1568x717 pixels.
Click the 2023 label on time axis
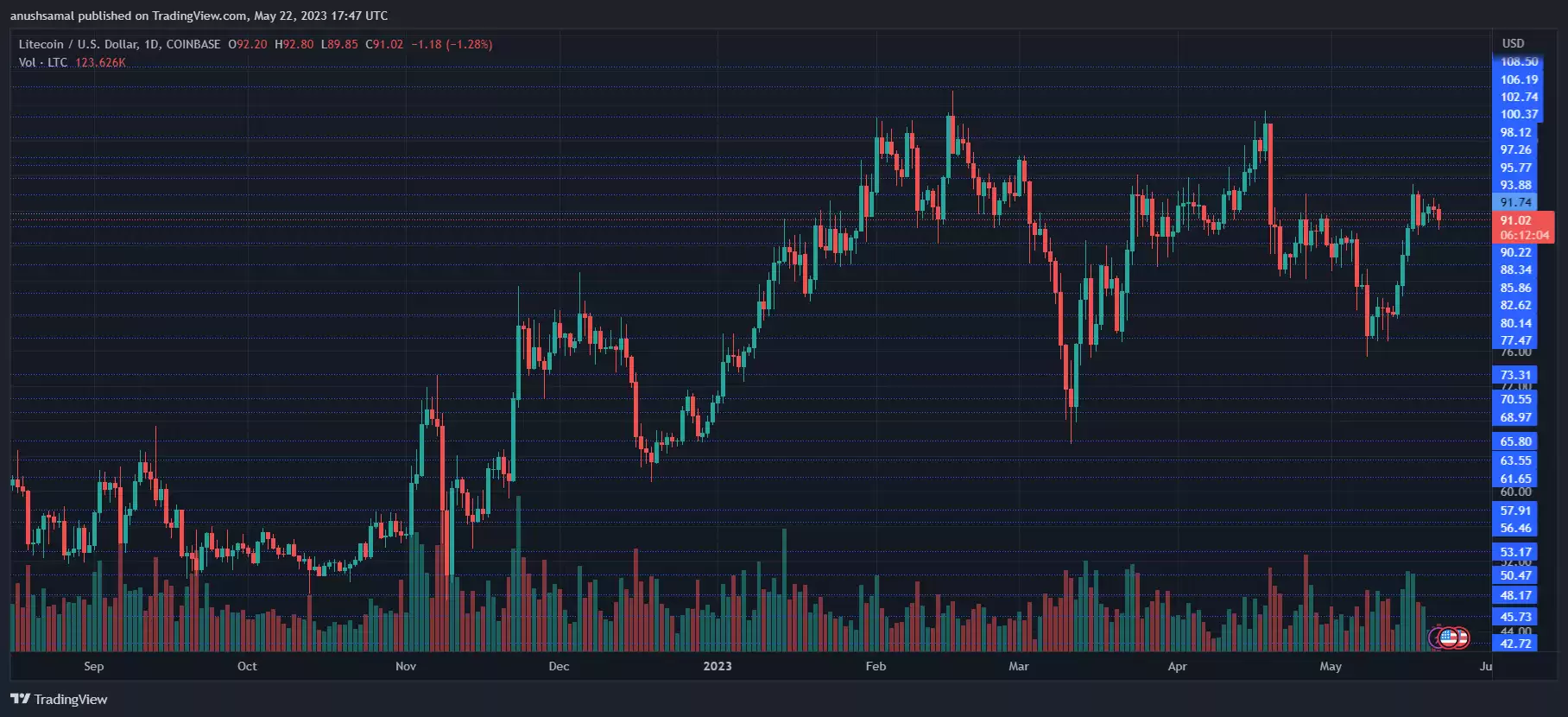(x=717, y=666)
